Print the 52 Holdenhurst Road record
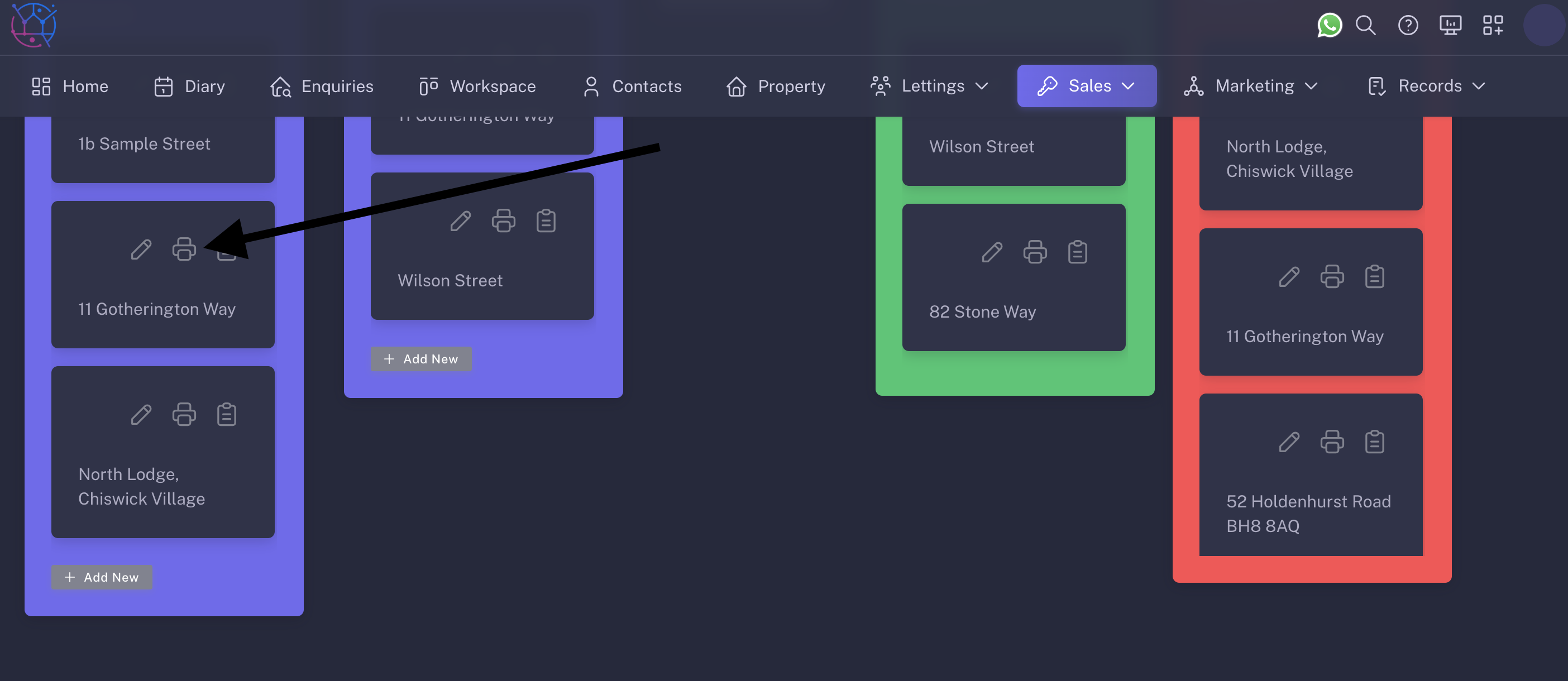 point(1332,442)
